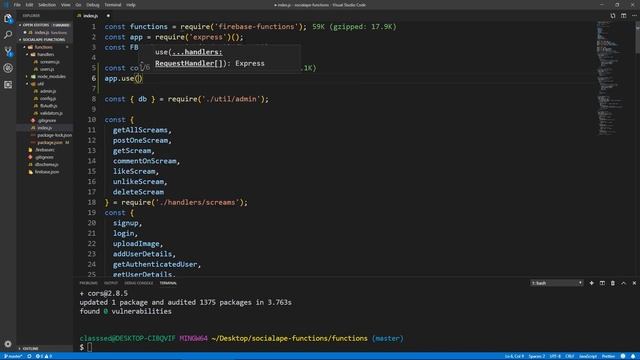Open firebase.json in explorer
The width and height of the screenshot is (640, 360).
(47, 172)
